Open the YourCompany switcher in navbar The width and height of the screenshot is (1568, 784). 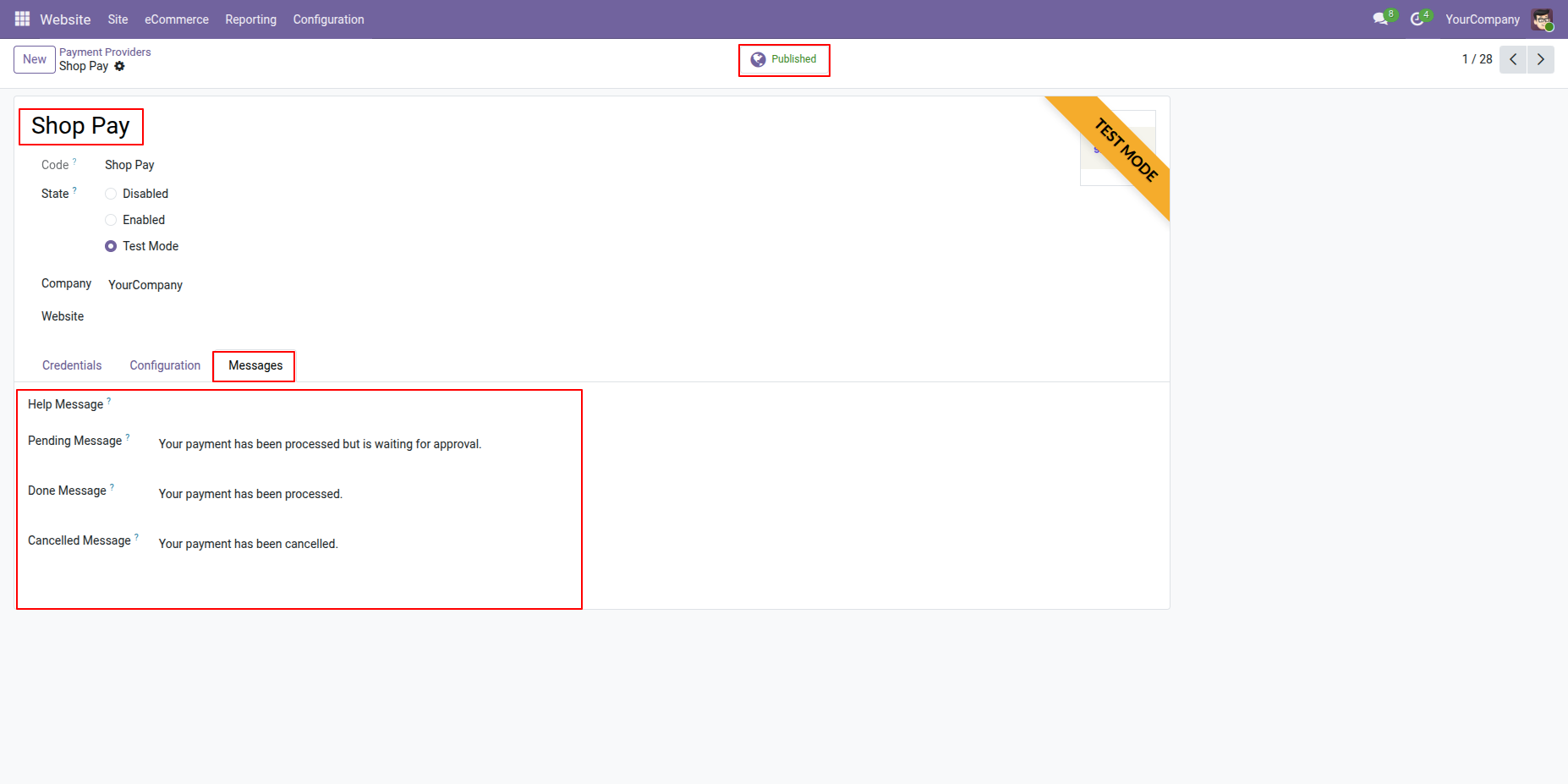tap(1482, 19)
